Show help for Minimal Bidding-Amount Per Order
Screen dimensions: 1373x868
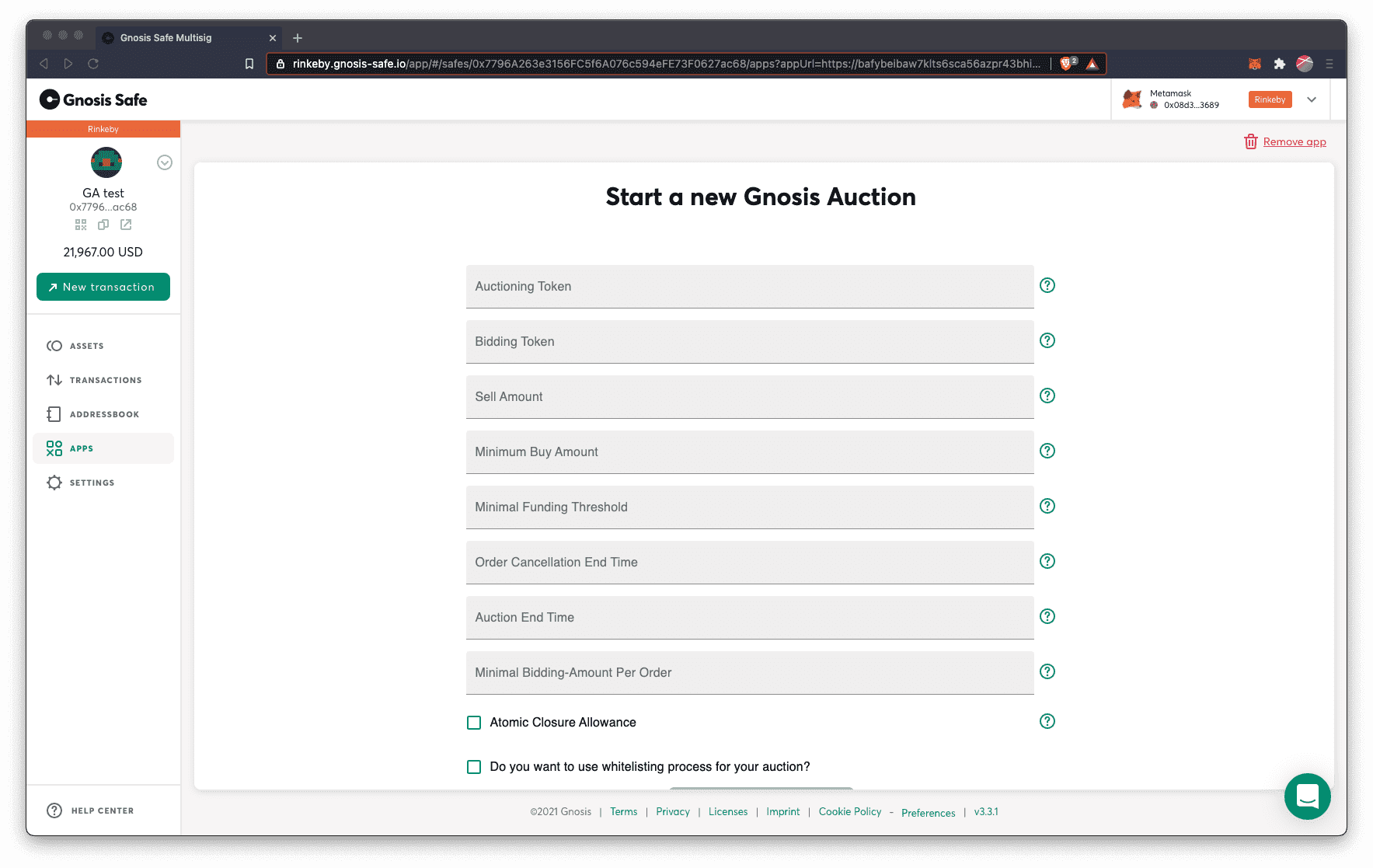[x=1047, y=671]
